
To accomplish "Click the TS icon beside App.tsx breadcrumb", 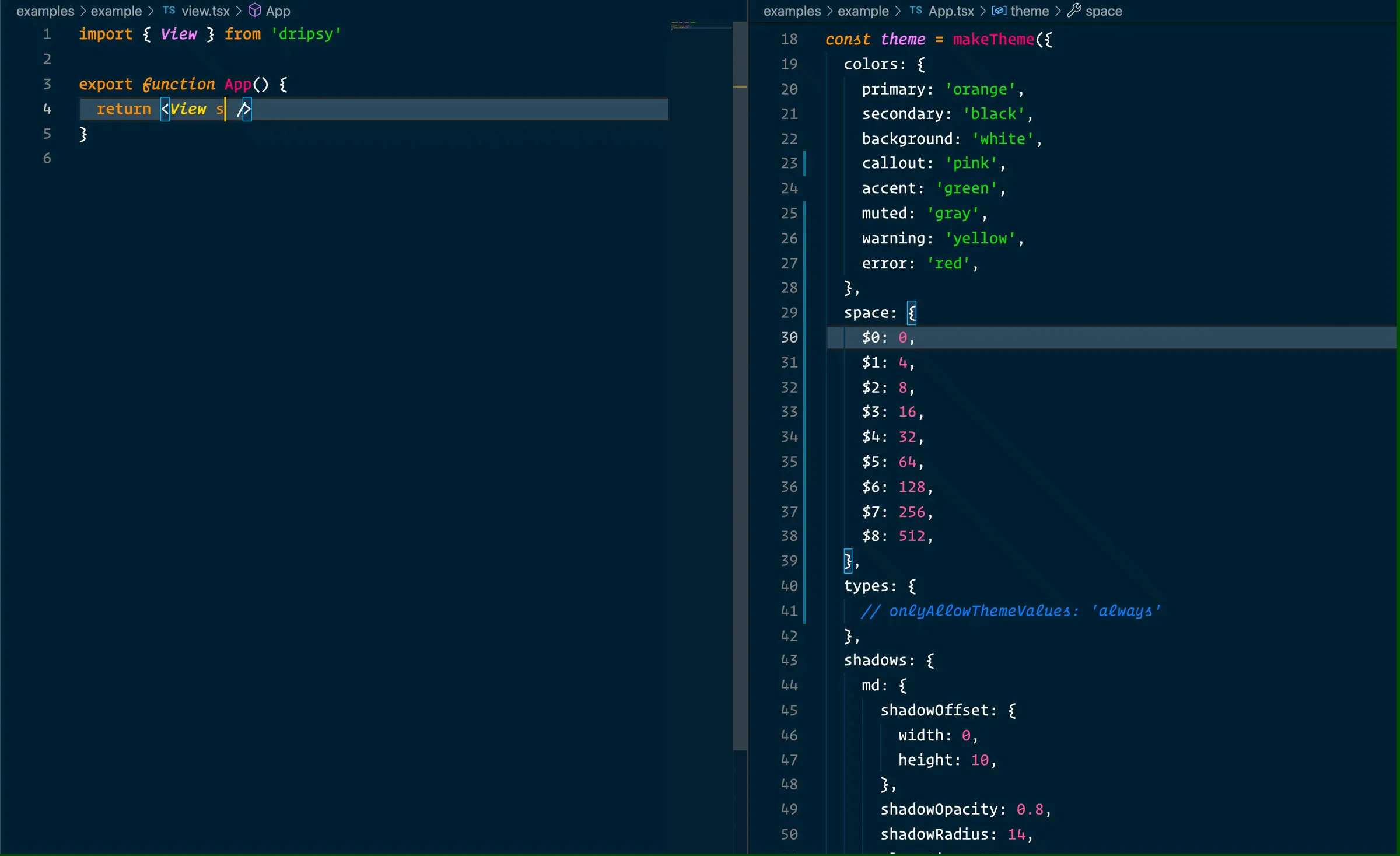I will click(x=916, y=11).
